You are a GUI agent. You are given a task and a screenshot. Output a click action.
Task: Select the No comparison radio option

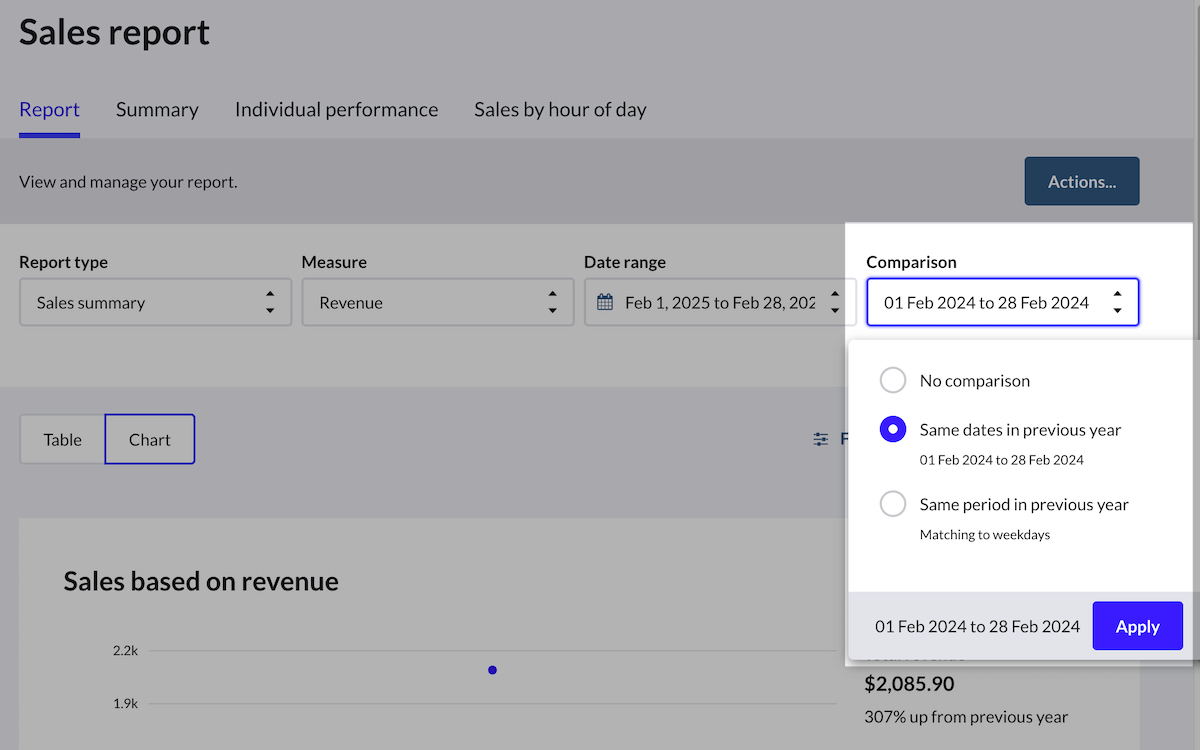pos(892,381)
